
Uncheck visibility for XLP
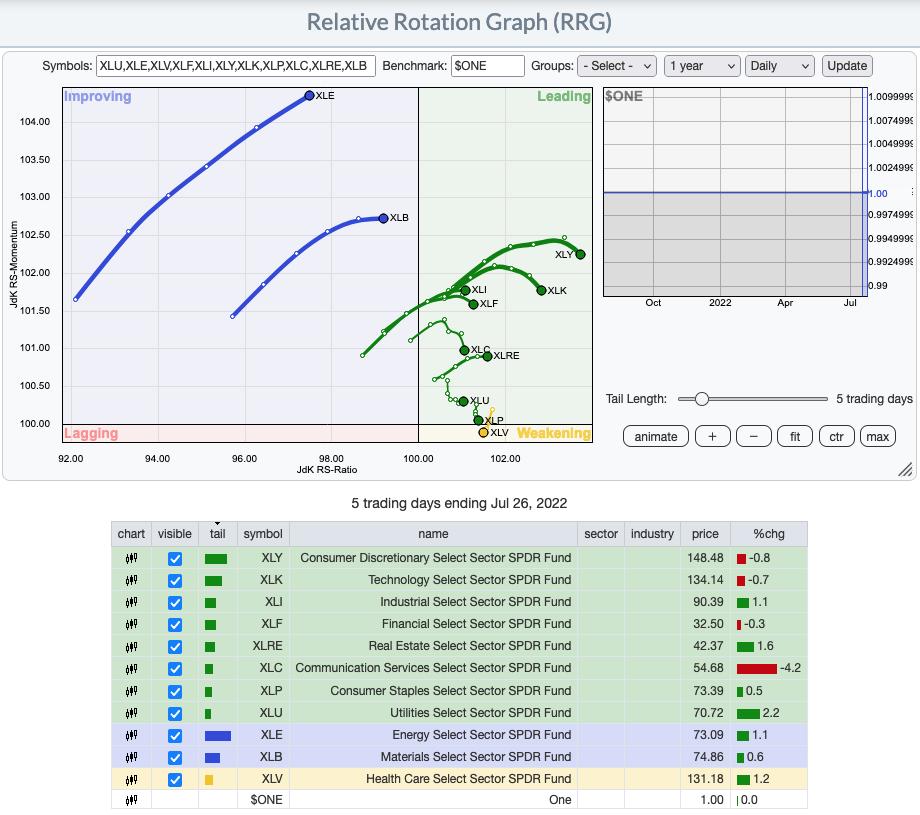pos(175,692)
